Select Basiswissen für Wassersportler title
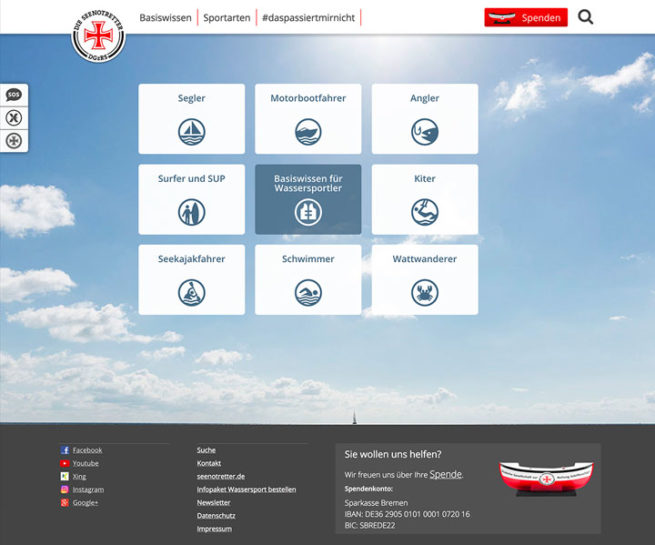This screenshot has width=655, height=545. click(308, 183)
